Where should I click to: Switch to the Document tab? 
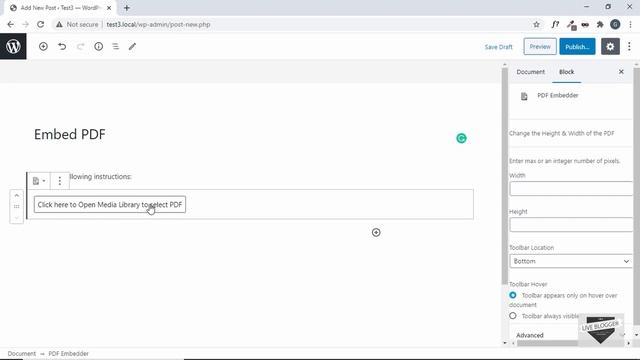[x=530, y=72]
